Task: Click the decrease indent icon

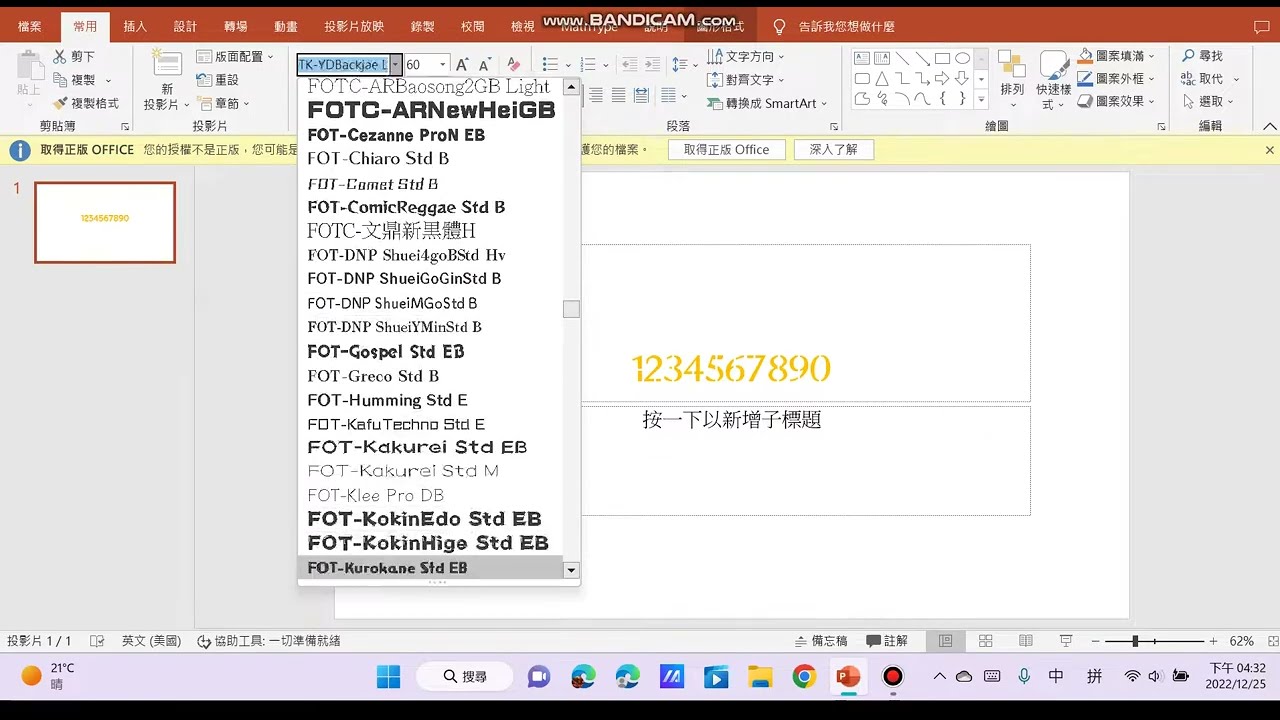Action: tap(629, 64)
